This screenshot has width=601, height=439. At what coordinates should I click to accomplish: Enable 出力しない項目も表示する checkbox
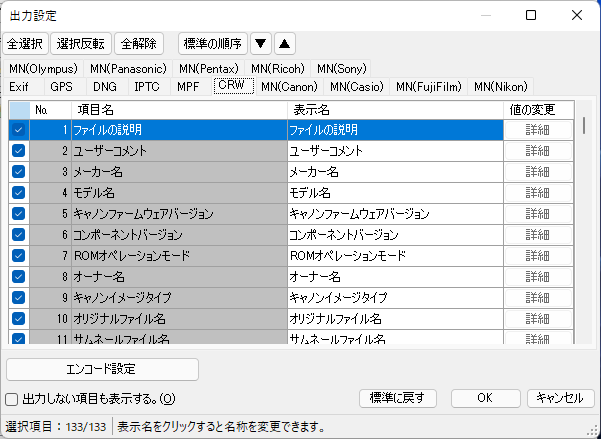click(12, 399)
